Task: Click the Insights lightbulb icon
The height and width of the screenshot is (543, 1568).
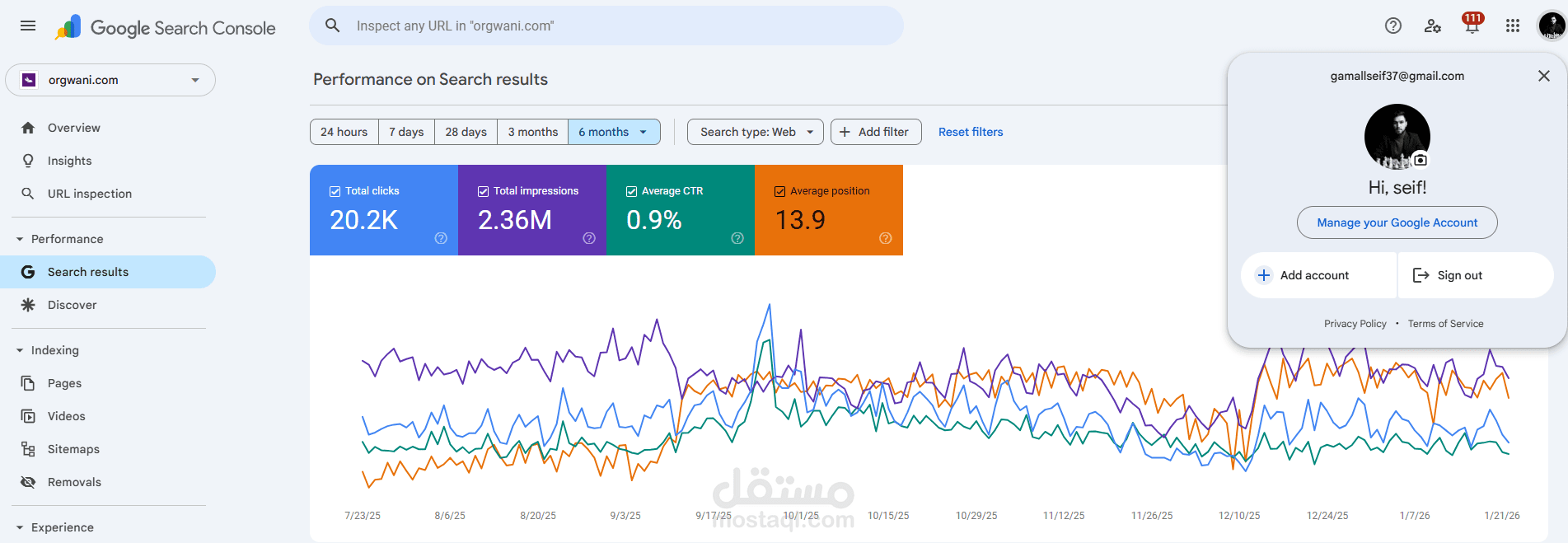Action: (x=28, y=161)
